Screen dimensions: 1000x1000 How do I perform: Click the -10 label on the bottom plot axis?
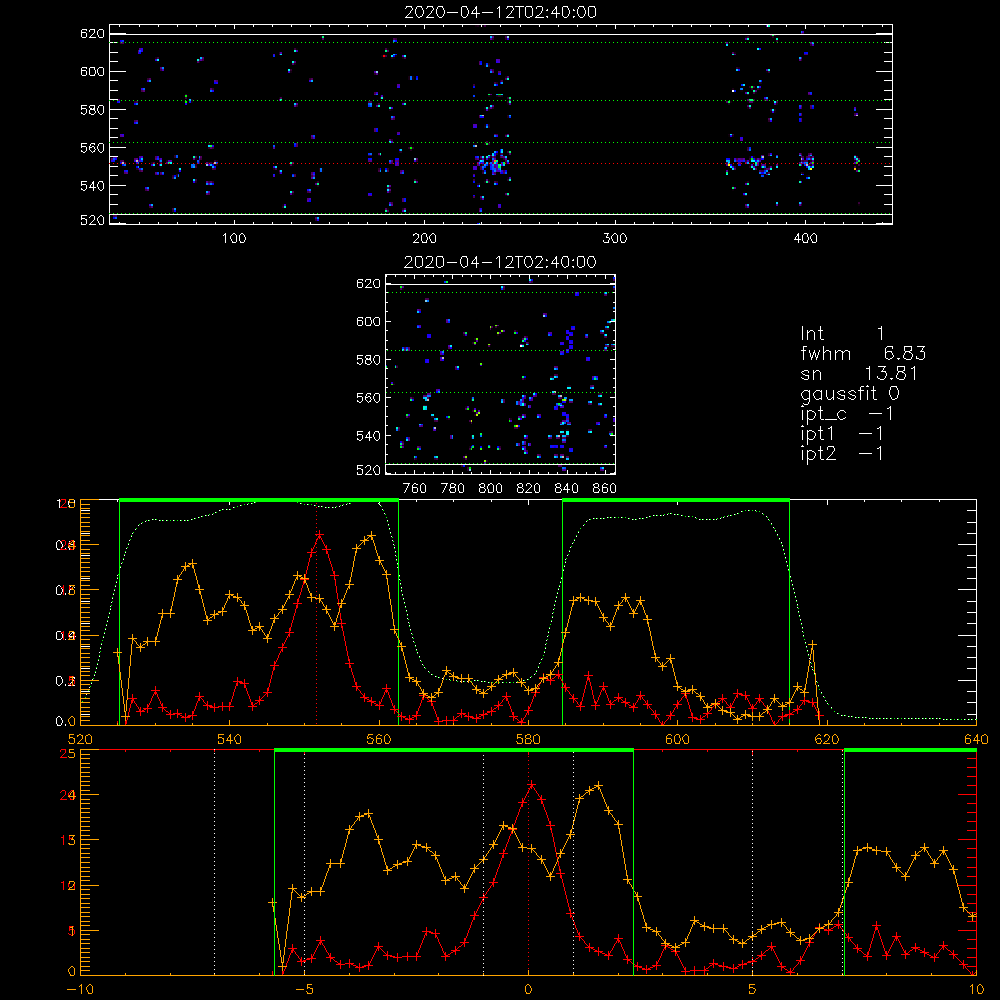click(80, 990)
